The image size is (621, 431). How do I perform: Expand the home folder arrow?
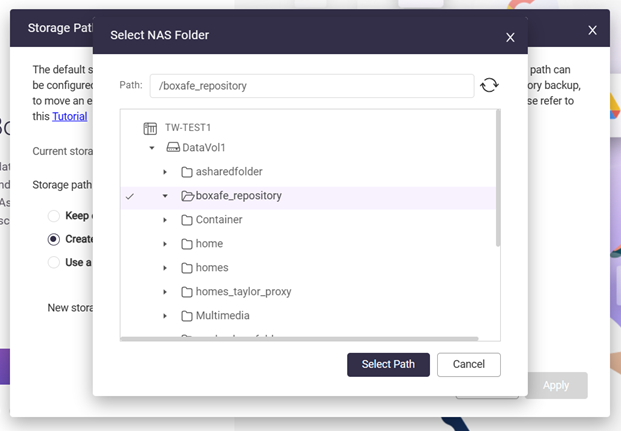pos(165,244)
